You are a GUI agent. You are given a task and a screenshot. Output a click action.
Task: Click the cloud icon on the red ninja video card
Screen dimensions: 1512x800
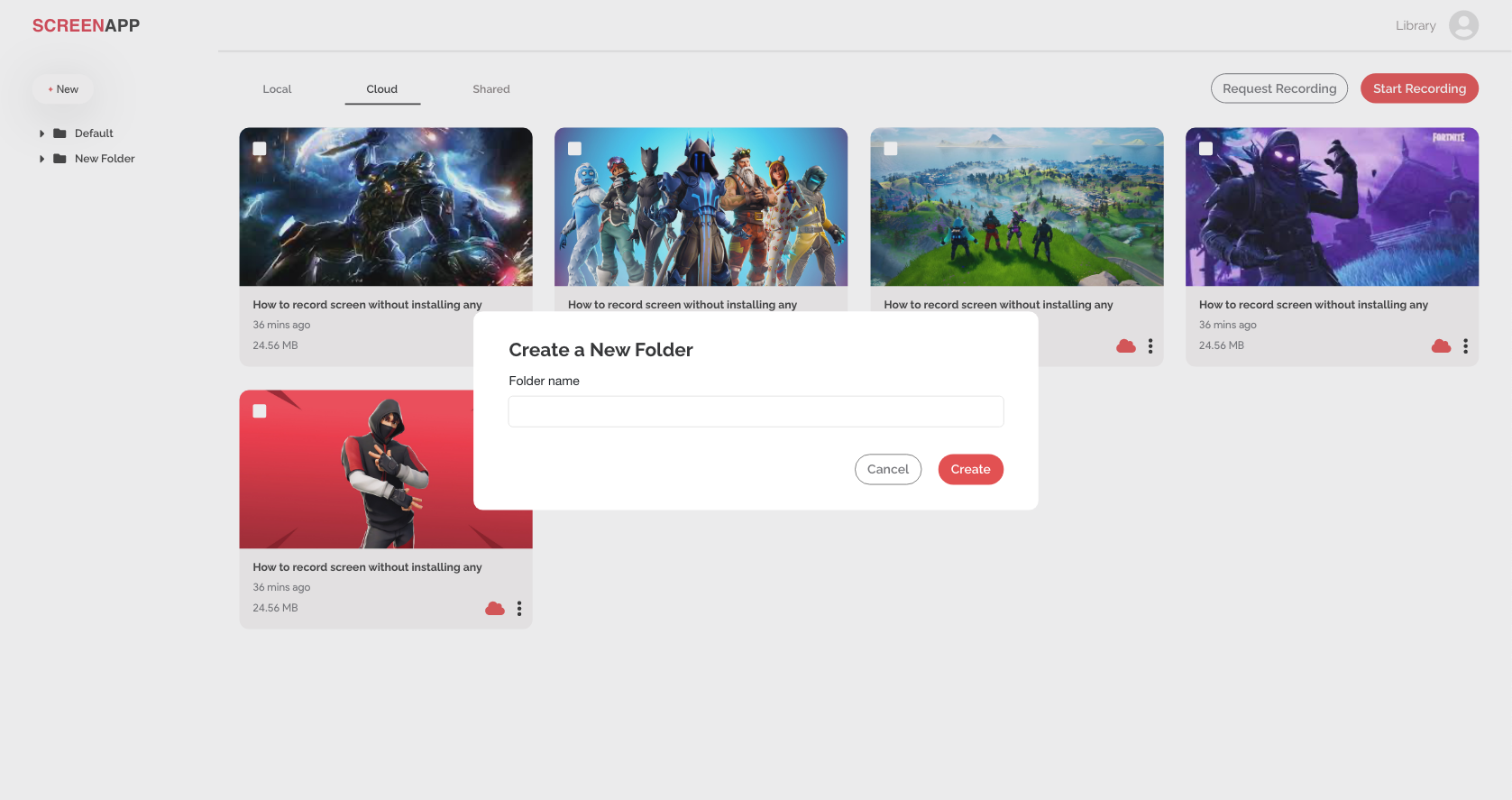tap(494, 609)
